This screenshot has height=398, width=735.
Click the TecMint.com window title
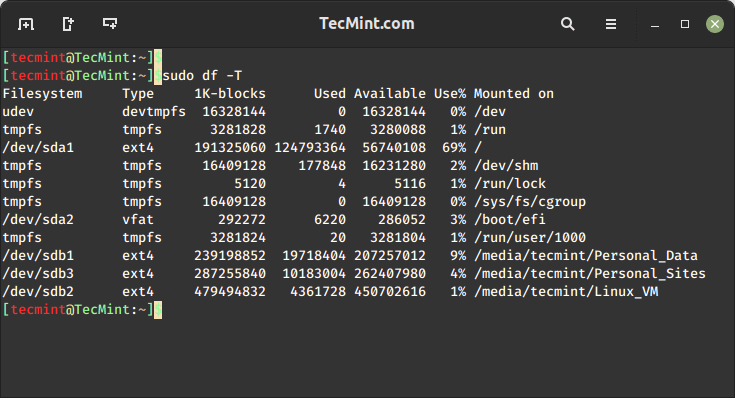[367, 23]
